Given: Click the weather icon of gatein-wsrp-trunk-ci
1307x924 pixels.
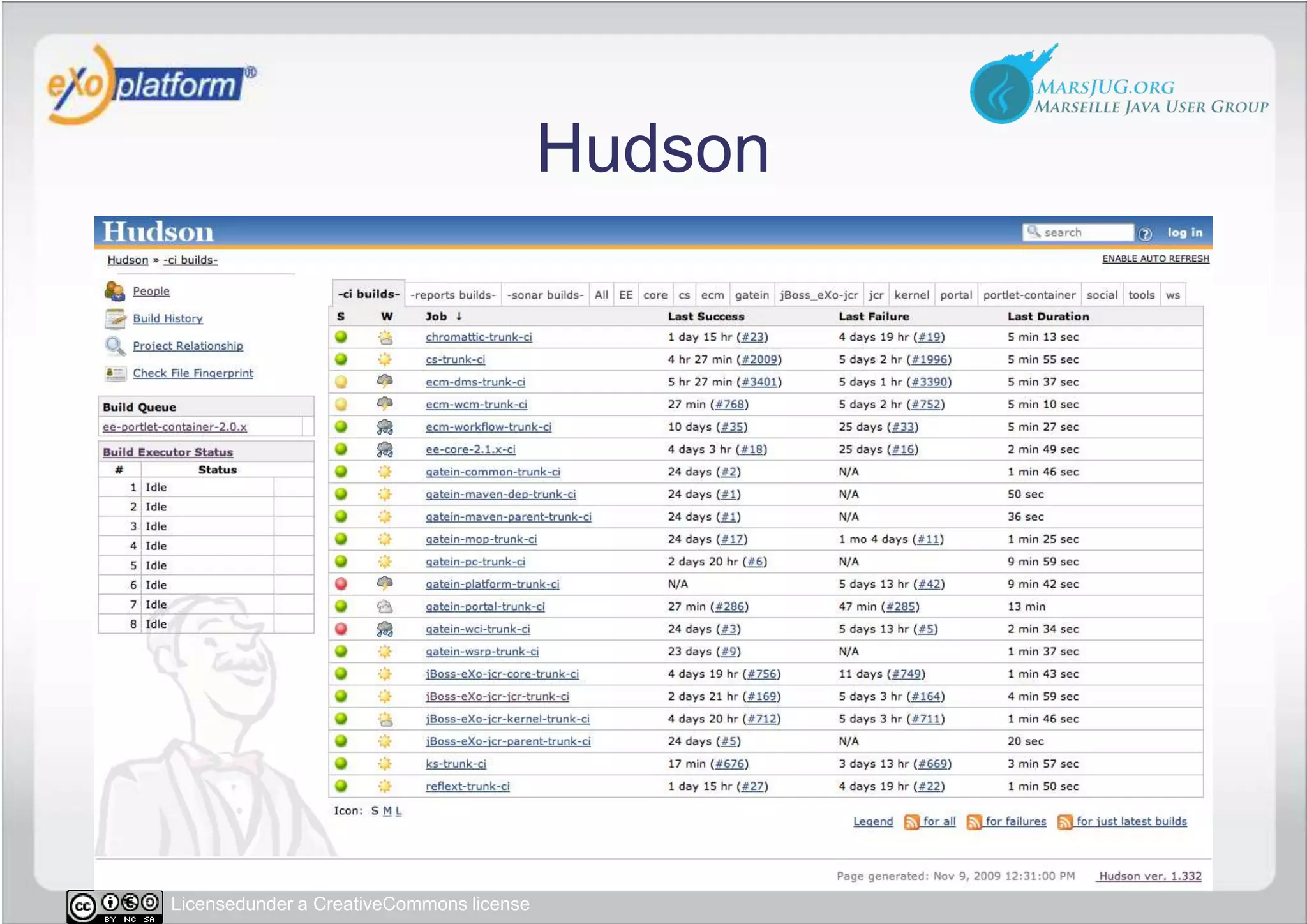Looking at the screenshot, I should (x=385, y=651).
